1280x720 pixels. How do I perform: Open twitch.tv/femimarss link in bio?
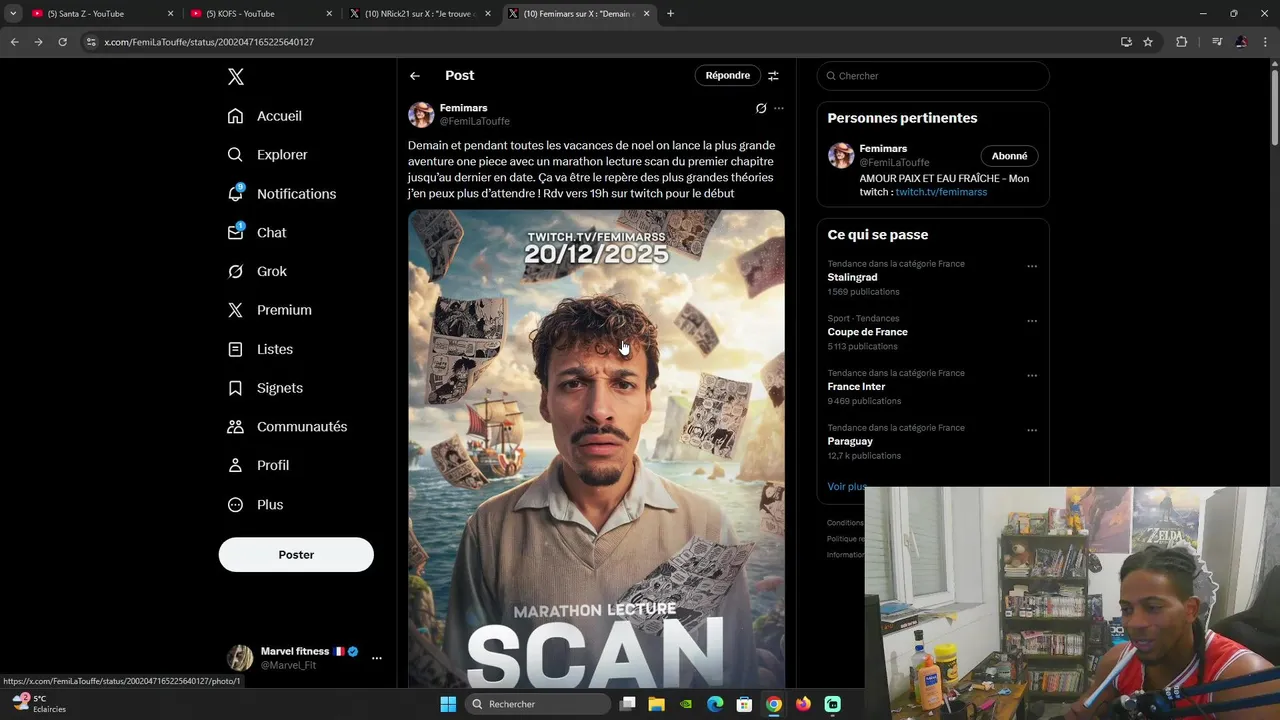tap(941, 192)
